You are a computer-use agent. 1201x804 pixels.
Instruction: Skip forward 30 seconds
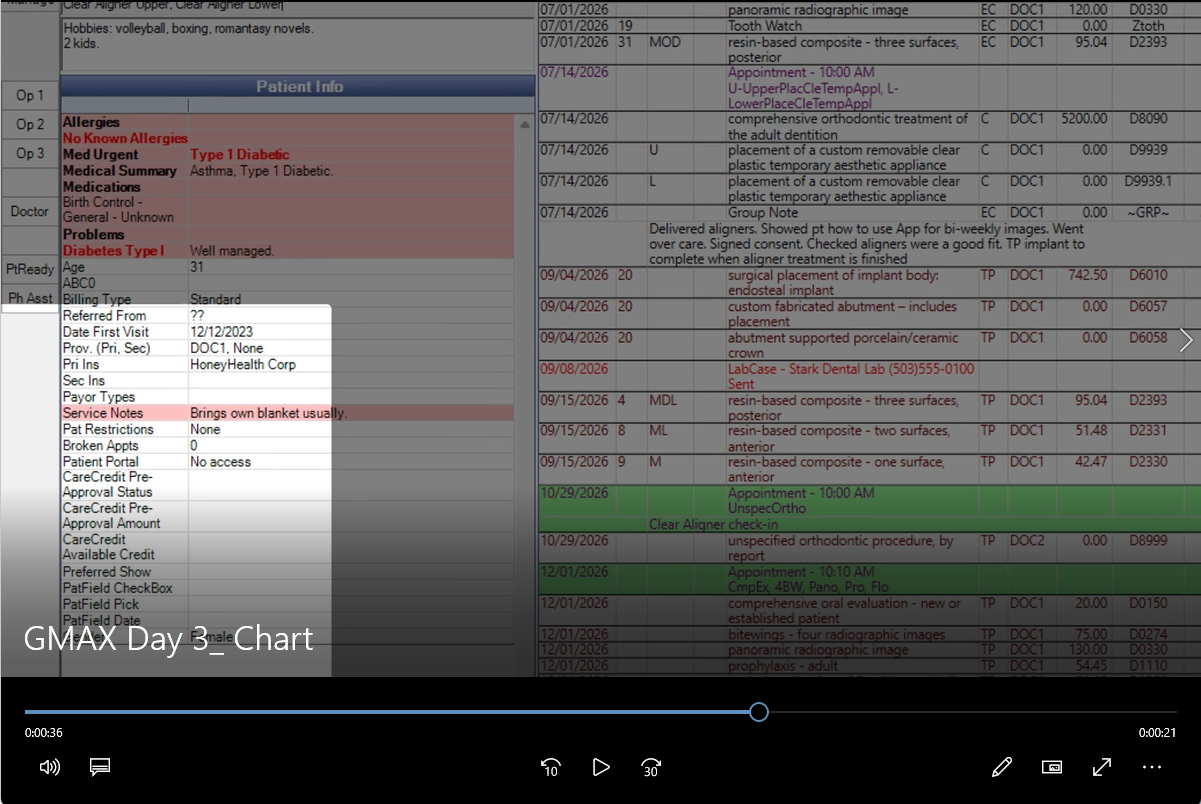[x=651, y=767]
